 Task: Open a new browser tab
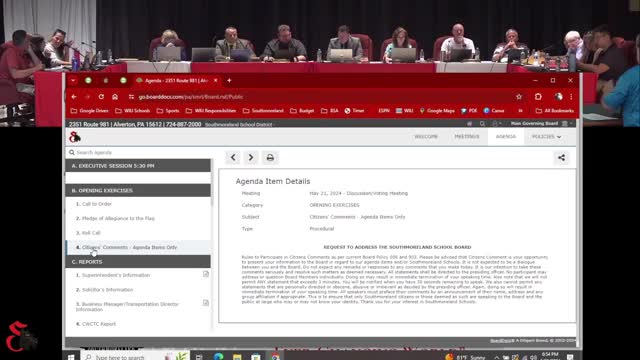[229, 80]
